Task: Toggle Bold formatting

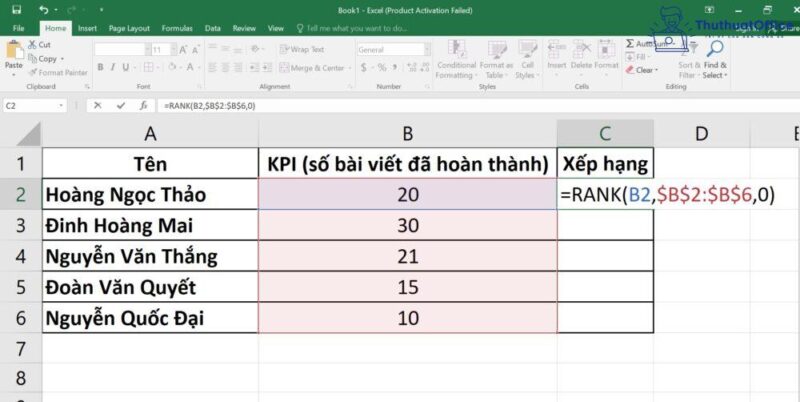Action: point(100,67)
